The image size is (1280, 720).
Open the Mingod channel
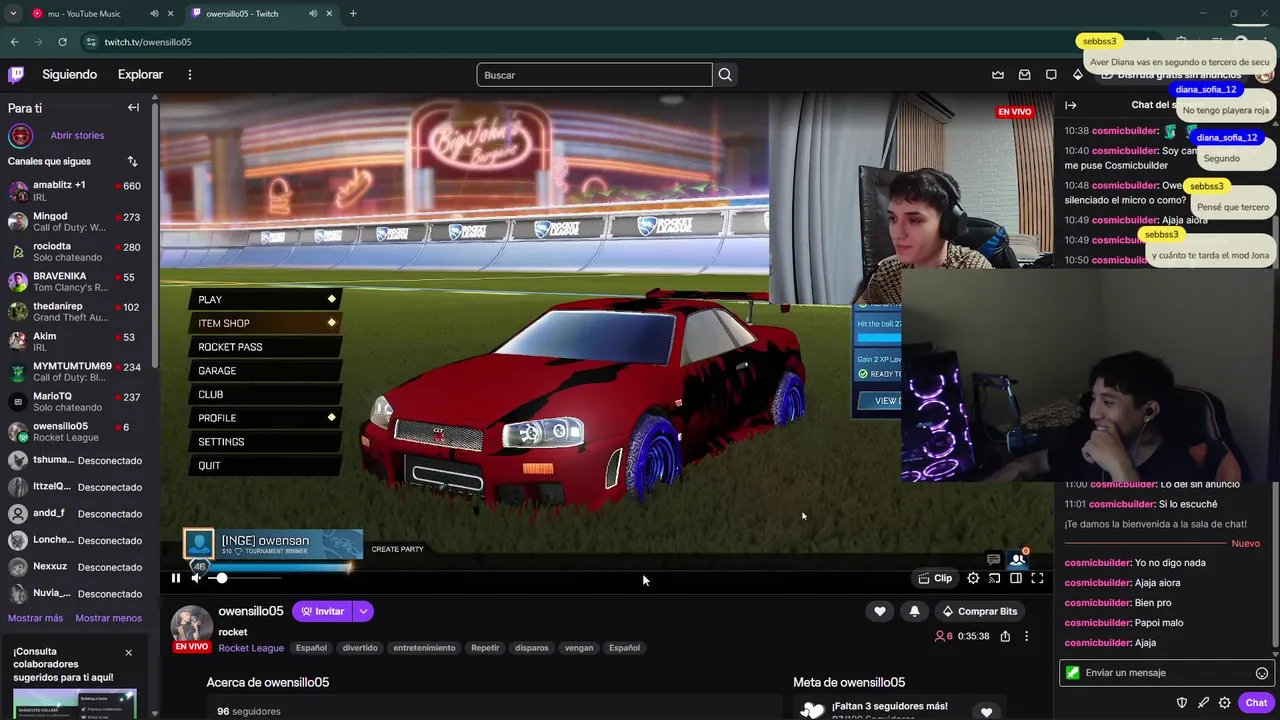click(76, 221)
